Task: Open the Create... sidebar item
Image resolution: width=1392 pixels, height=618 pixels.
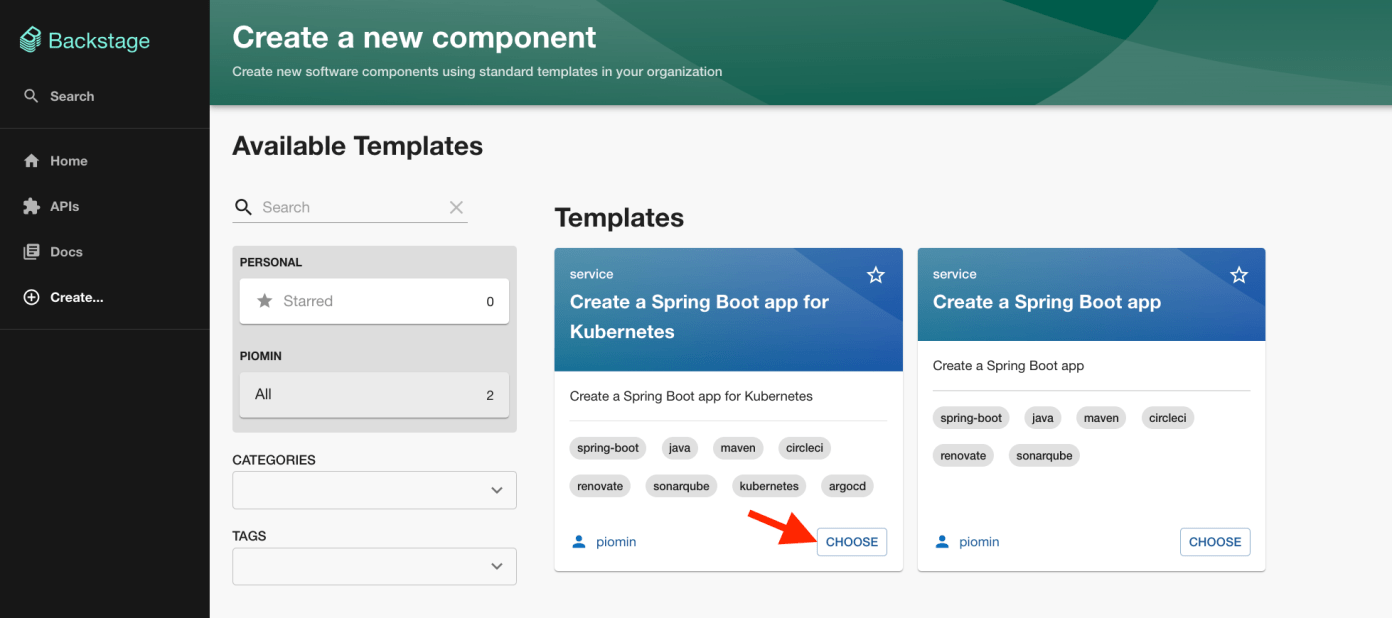Action: pyautogui.click(x=105, y=297)
